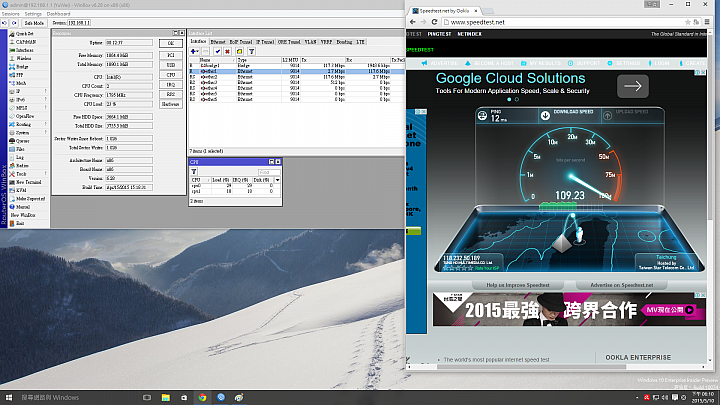Open Interfaces in WinBox sidebar
Image resolution: width=720 pixels, height=405 pixels.
pyautogui.click(x=25, y=50)
